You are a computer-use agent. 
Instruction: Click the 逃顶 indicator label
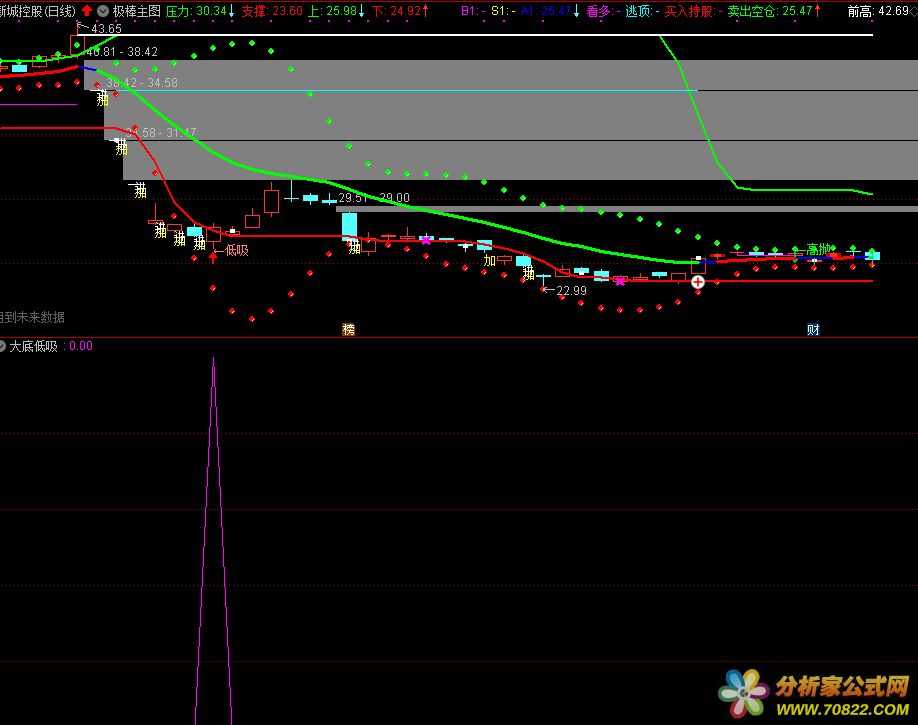pyautogui.click(x=638, y=11)
